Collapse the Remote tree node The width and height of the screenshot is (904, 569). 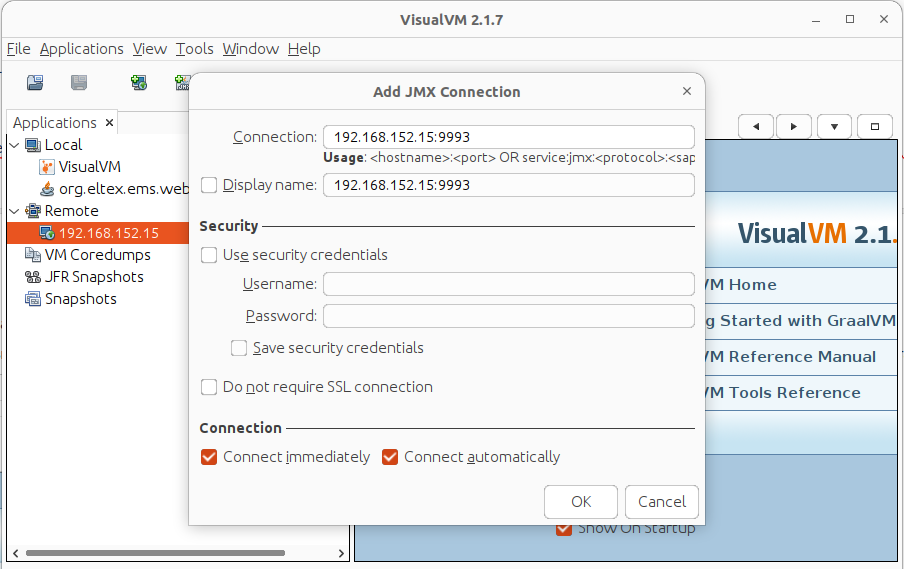14,211
